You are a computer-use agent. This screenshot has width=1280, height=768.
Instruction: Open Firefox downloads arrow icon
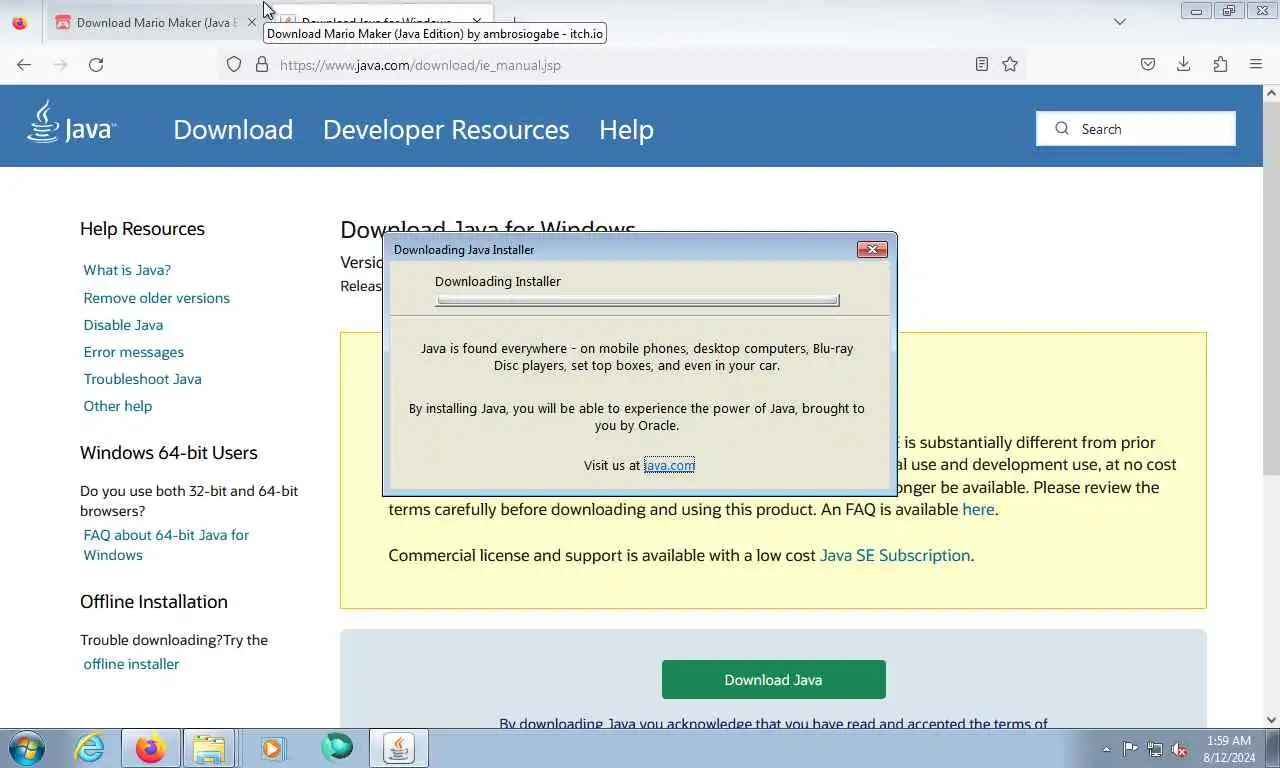1184,64
